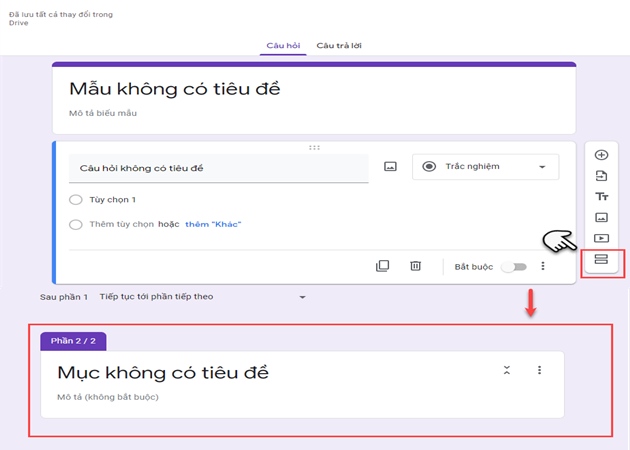630x450 pixels.
Task: Add image from the side toolbar
Action: 601,217
